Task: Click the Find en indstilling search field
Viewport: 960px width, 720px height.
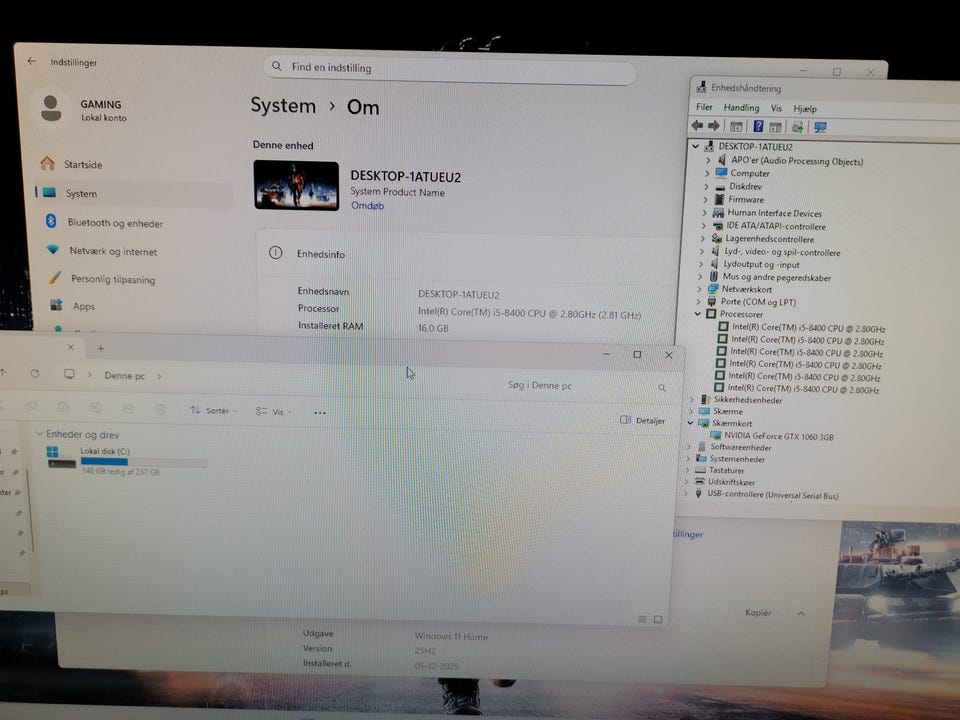Action: (450, 69)
